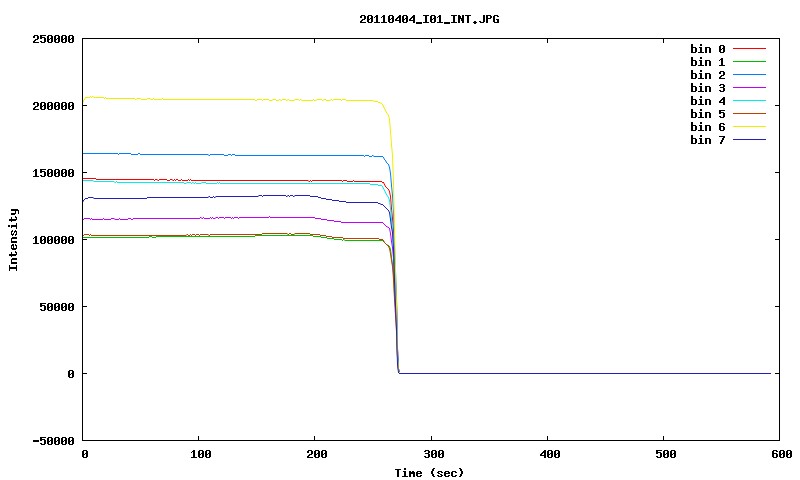Image resolution: width=800 pixels, height=480 pixels.
Task: Click the cyan bin 4 legend line sample
Action: click(x=749, y=101)
